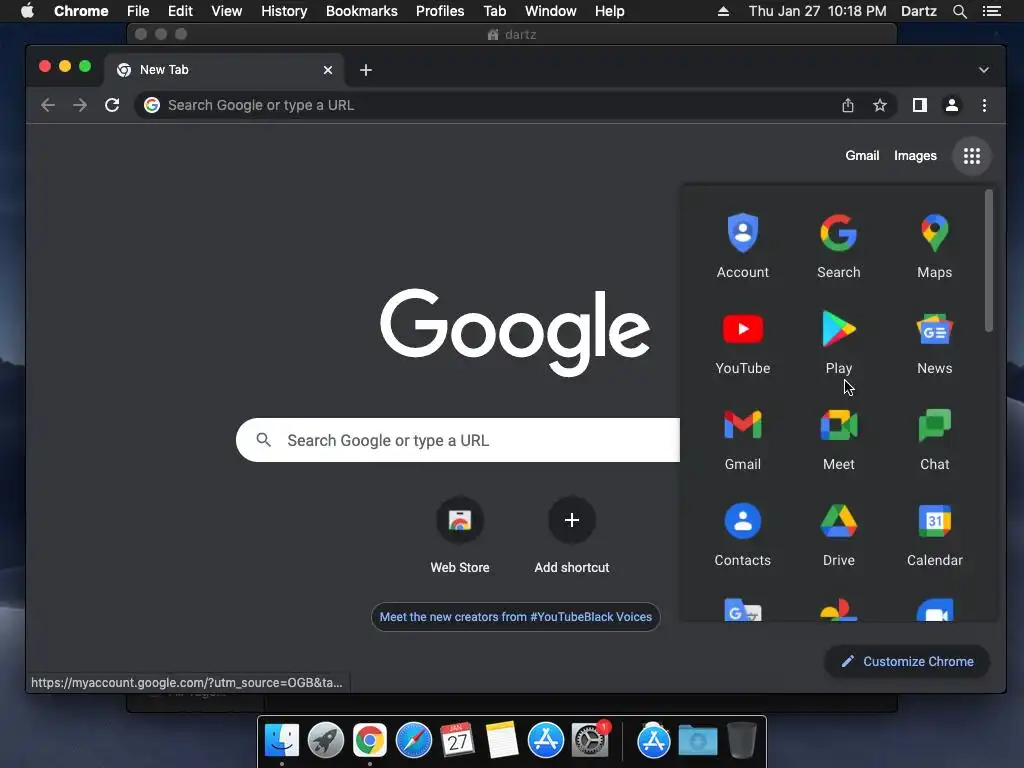
Task: Share this page via toolbar icon
Action: point(848,105)
